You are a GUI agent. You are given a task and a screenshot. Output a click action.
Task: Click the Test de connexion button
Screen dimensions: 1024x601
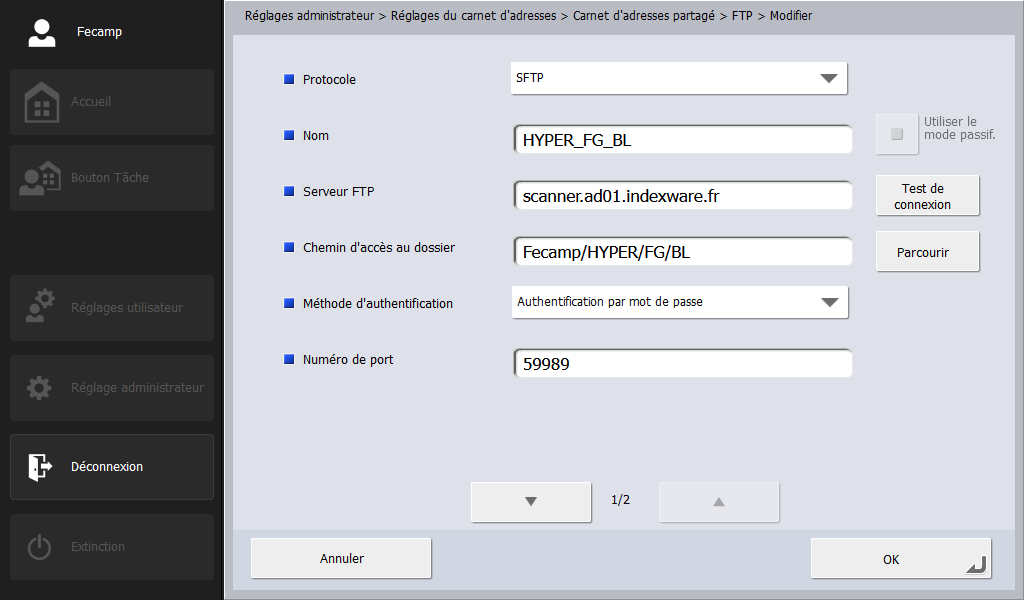tap(927, 196)
